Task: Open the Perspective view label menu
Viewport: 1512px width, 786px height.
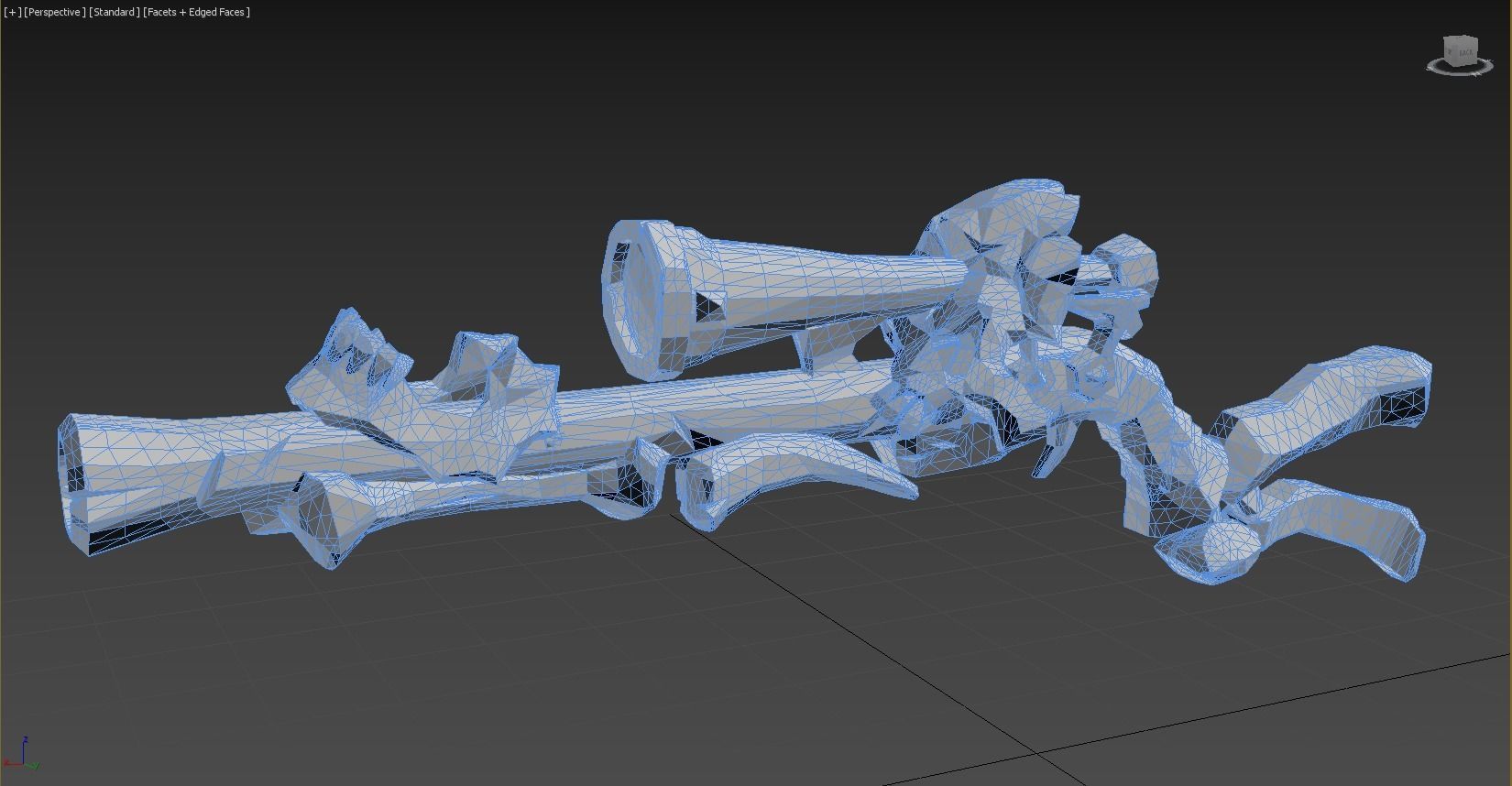Action: [55, 12]
